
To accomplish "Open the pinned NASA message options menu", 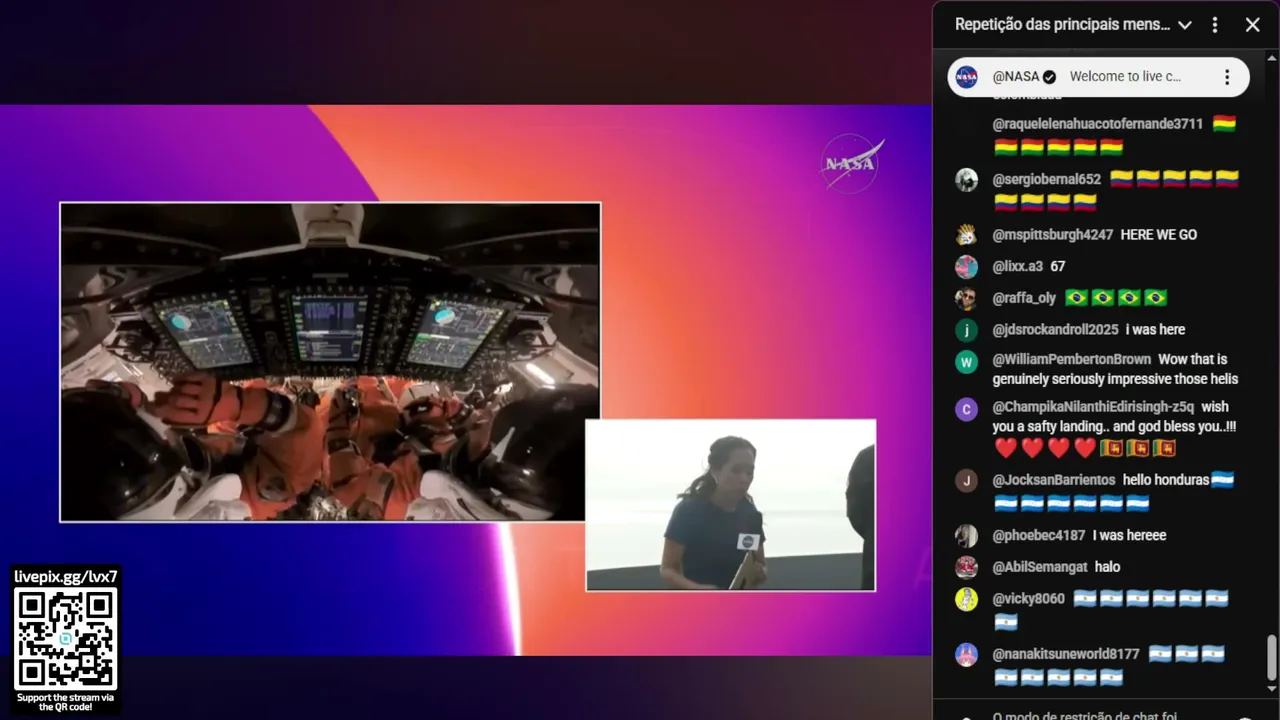I will click(1227, 77).
